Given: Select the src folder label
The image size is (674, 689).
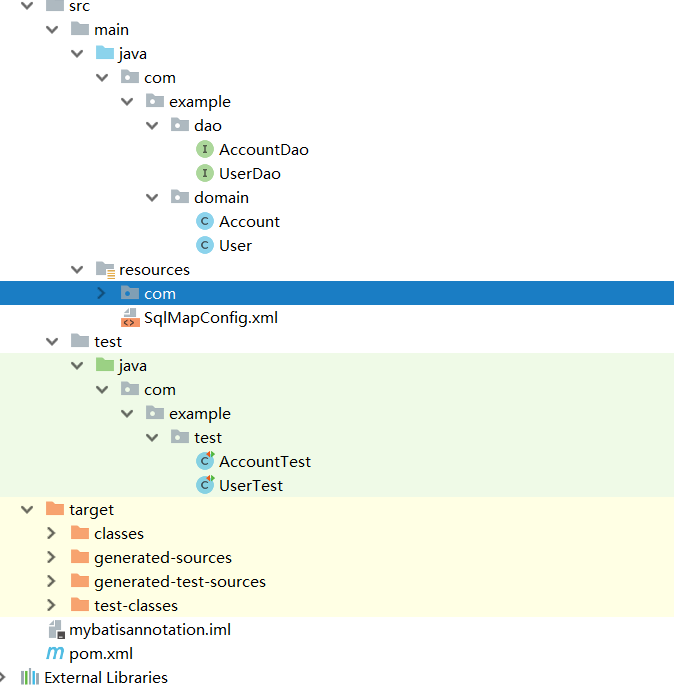Looking at the screenshot, I should tap(80, 6).
